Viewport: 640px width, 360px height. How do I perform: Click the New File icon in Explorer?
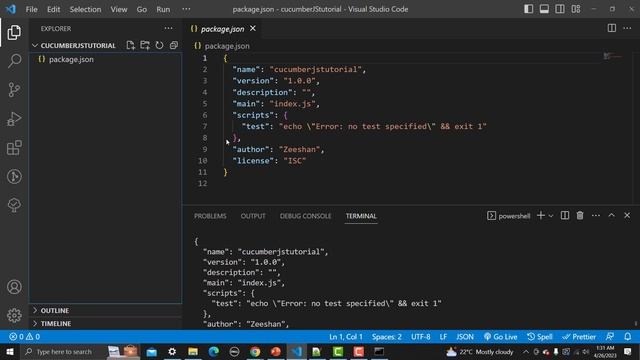click(130, 45)
